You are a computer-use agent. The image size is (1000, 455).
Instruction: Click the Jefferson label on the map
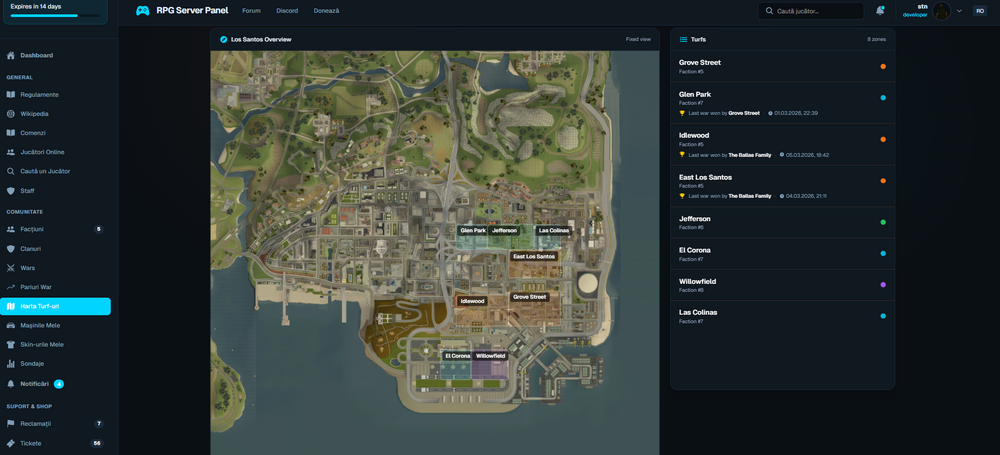click(x=504, y=230)
